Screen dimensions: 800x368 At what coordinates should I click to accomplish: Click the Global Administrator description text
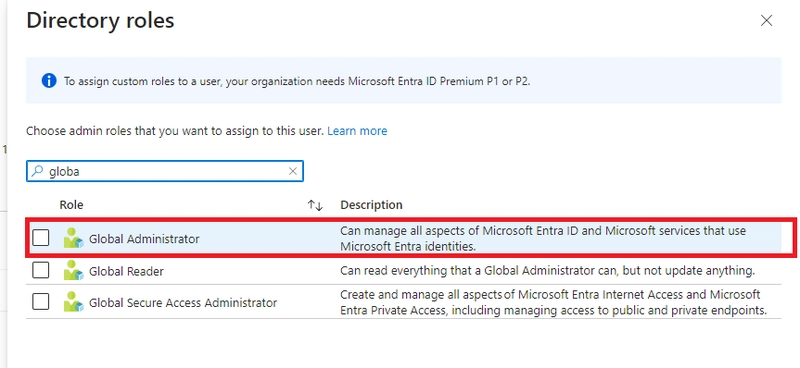543,238
